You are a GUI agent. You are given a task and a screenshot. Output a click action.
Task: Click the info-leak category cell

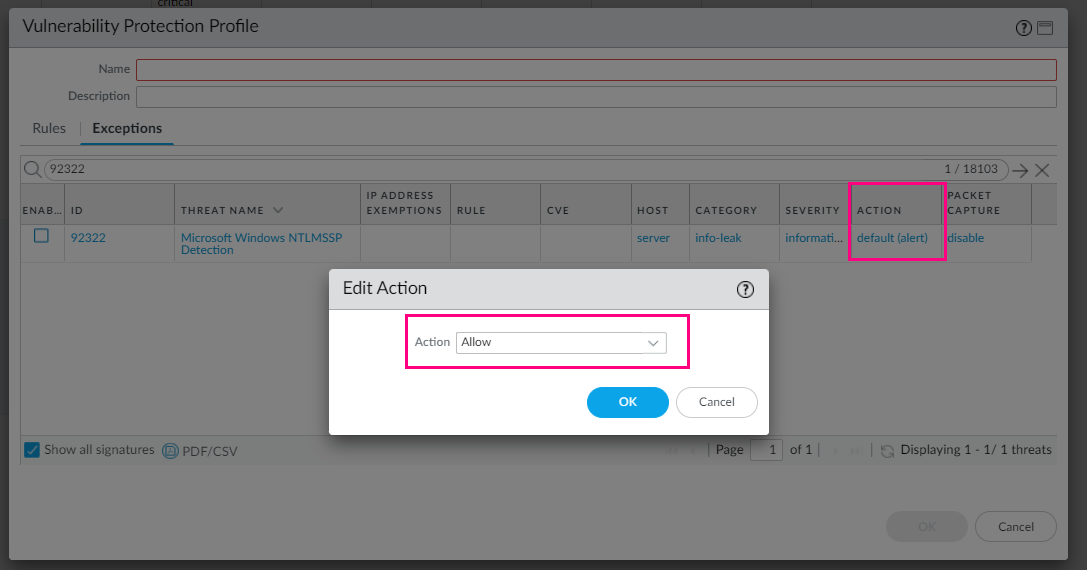[718, 238]
